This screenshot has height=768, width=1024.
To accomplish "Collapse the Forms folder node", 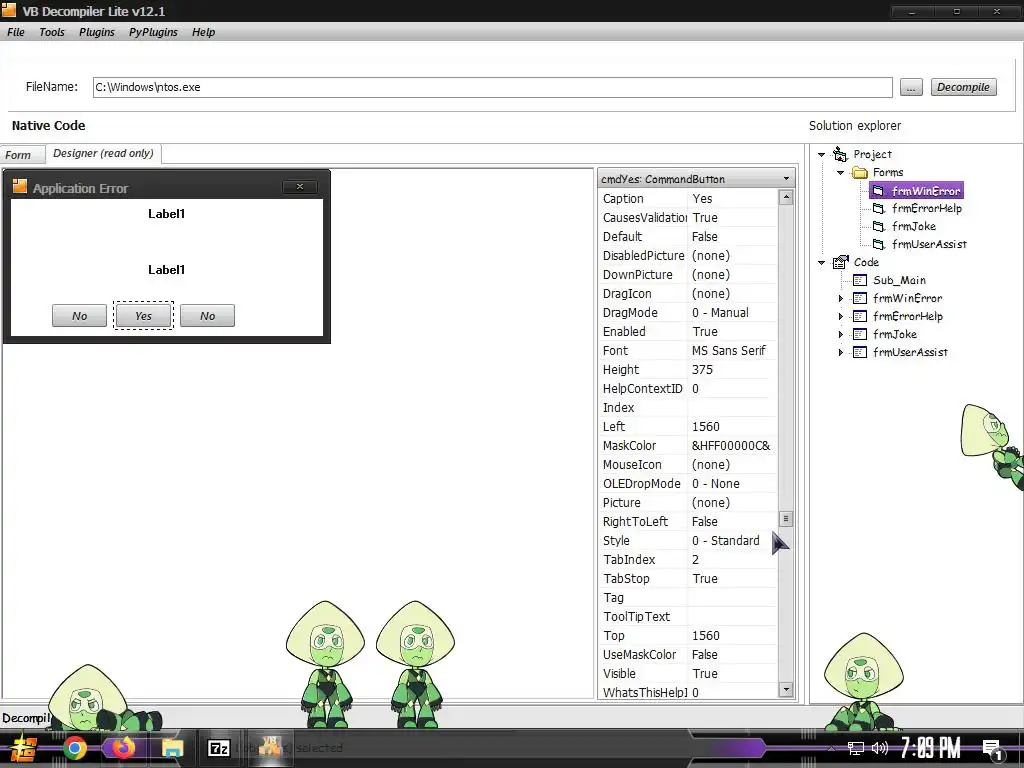I will 840,172.
